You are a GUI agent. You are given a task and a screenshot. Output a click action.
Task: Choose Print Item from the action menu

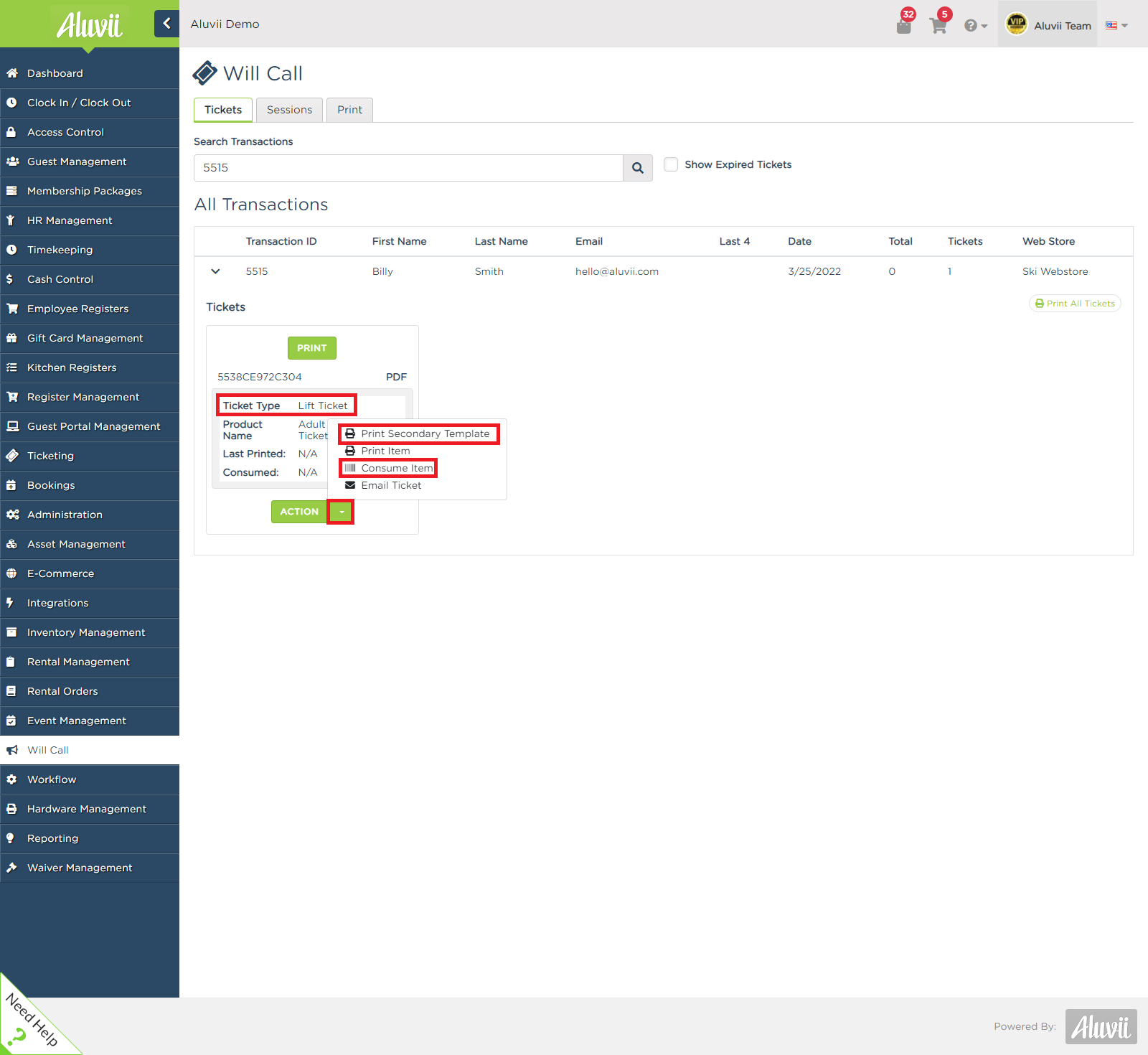point(377,451)
